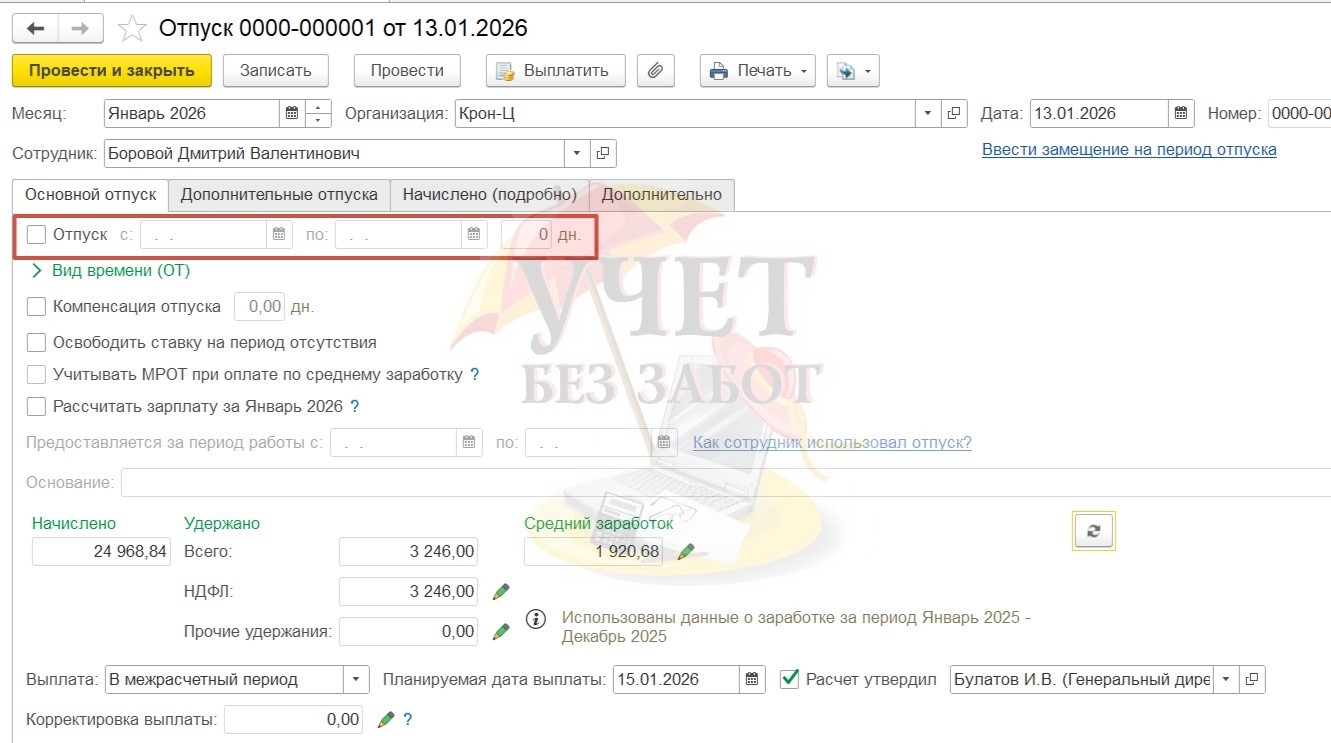Open calendar picker for document date
This screenshot has height=743, width=1331.
coord(1181,114)
